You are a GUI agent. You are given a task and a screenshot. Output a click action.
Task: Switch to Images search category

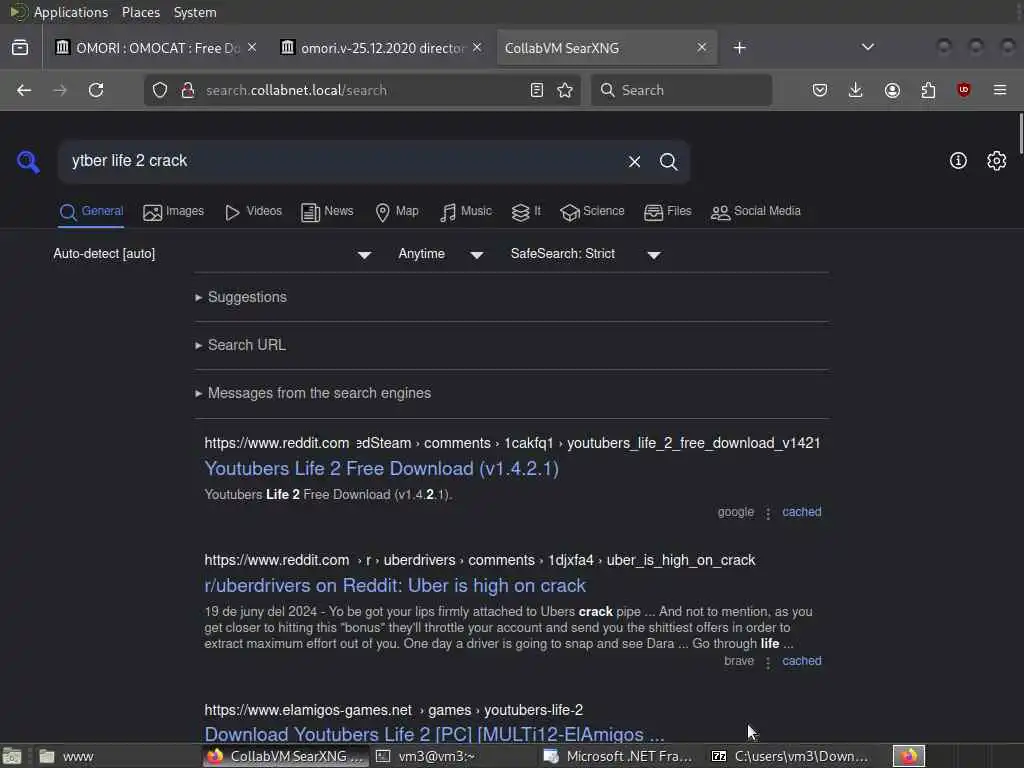point(173,212)
